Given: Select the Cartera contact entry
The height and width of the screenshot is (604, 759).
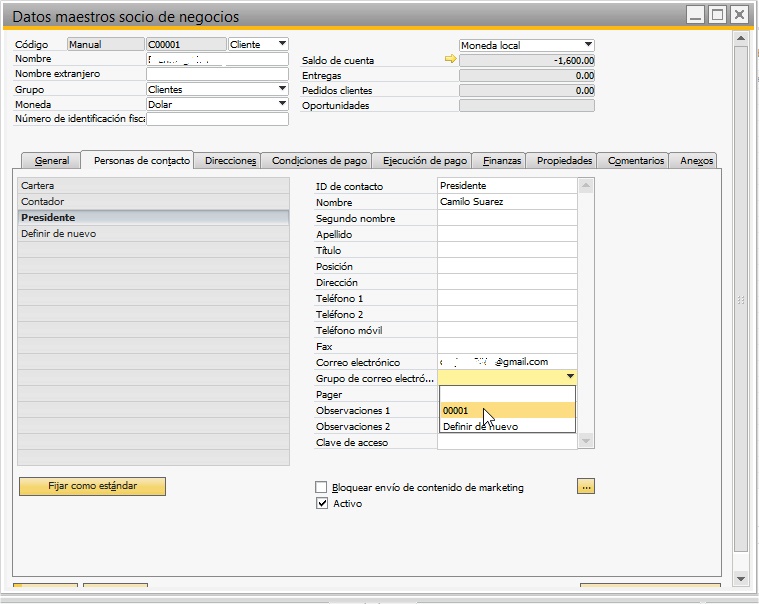Looking at the screenshot, I should pos(152,186).
